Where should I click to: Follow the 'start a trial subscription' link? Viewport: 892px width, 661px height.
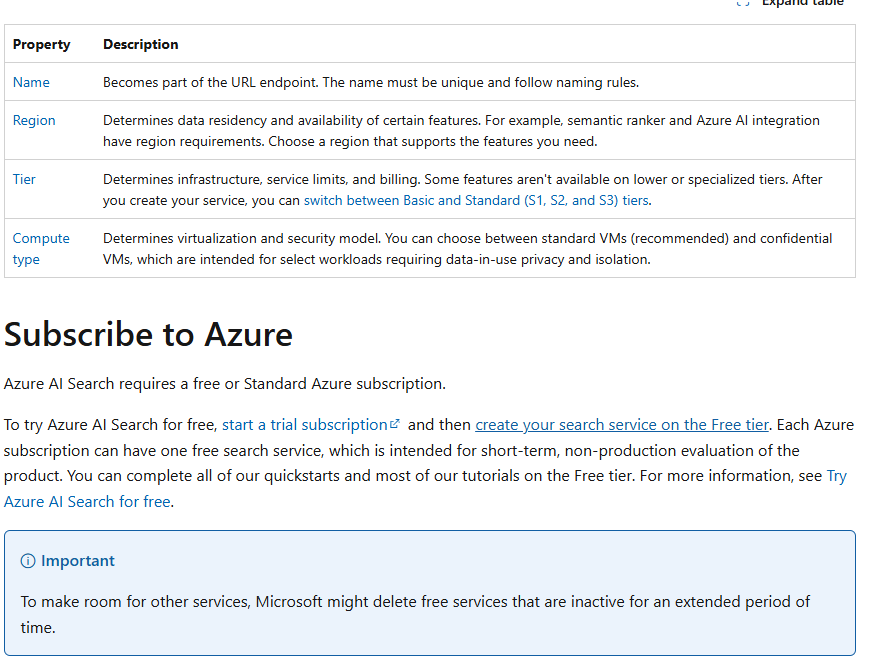pyautogui.click(x=304, y=425)
